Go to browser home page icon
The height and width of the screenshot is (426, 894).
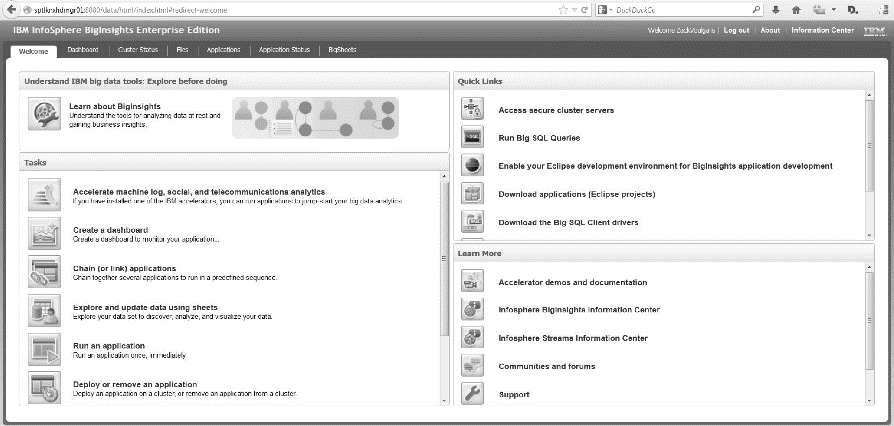[797, 10]
